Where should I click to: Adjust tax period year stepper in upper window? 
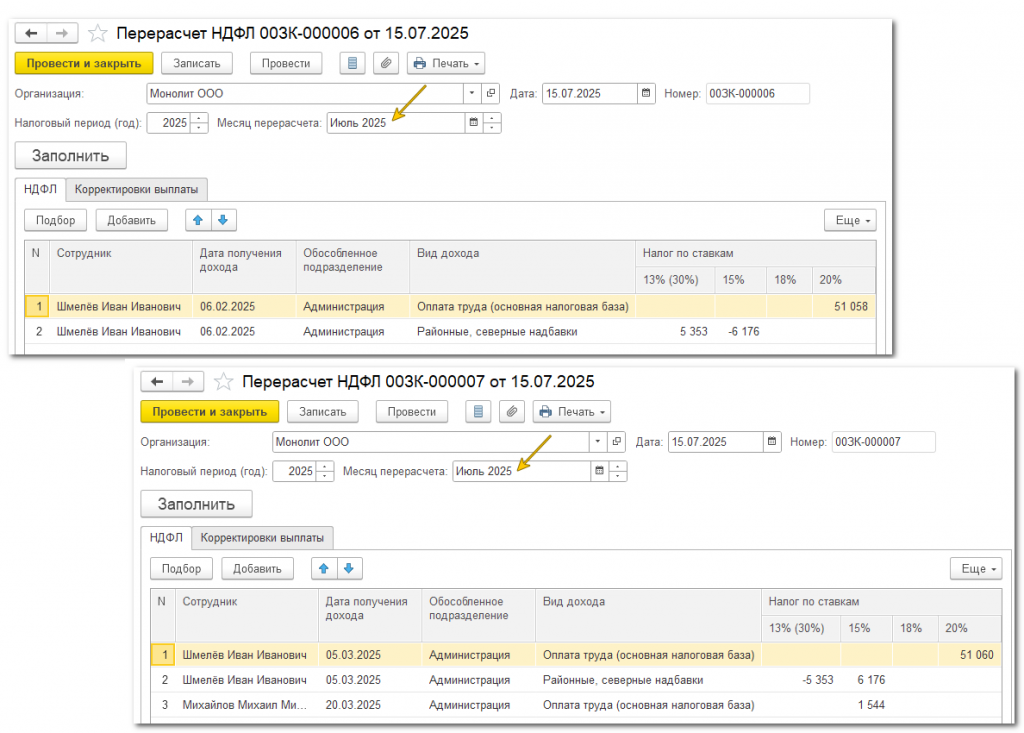tap(199, 123)
